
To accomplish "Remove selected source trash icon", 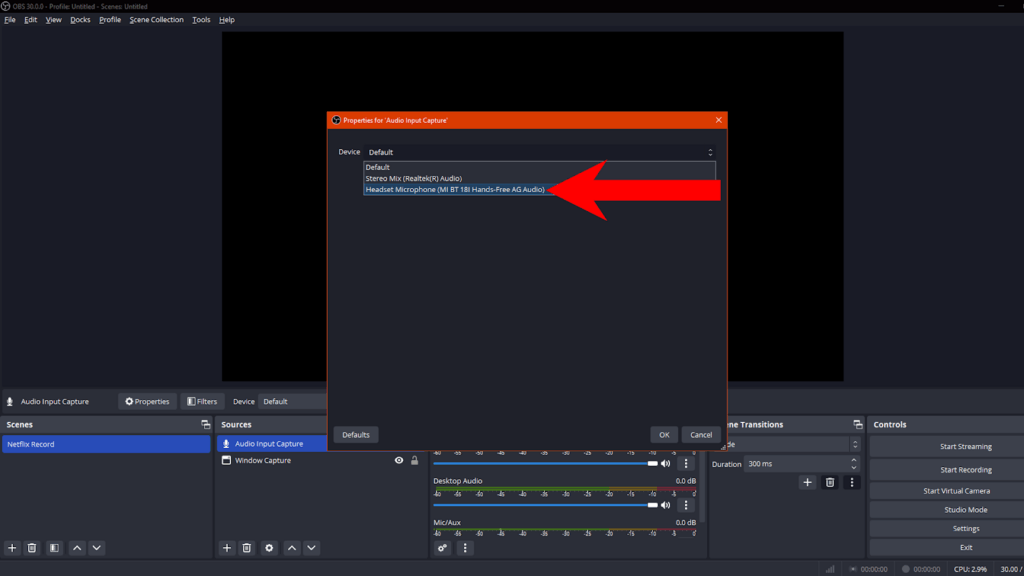I will 247,548.
